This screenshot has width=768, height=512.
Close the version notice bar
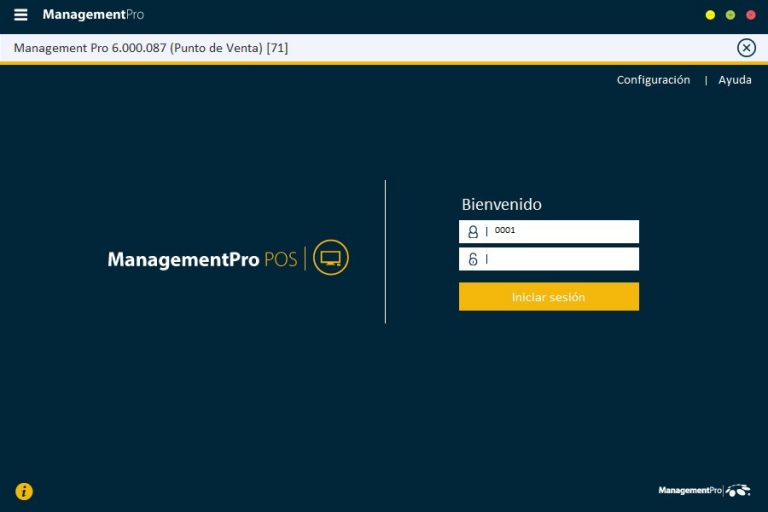(x=746, y=48)
